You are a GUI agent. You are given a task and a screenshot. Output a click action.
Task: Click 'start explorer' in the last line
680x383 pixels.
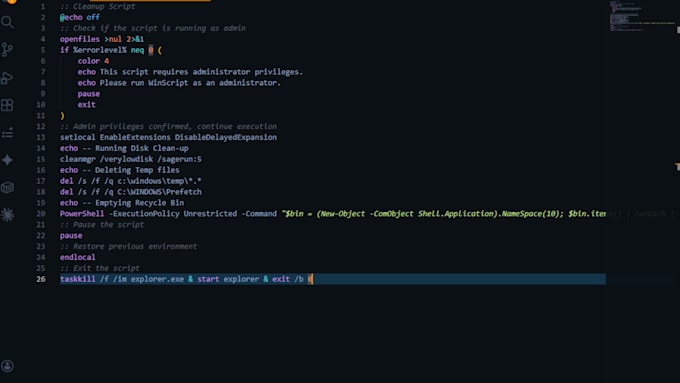(x=228, y=279)
